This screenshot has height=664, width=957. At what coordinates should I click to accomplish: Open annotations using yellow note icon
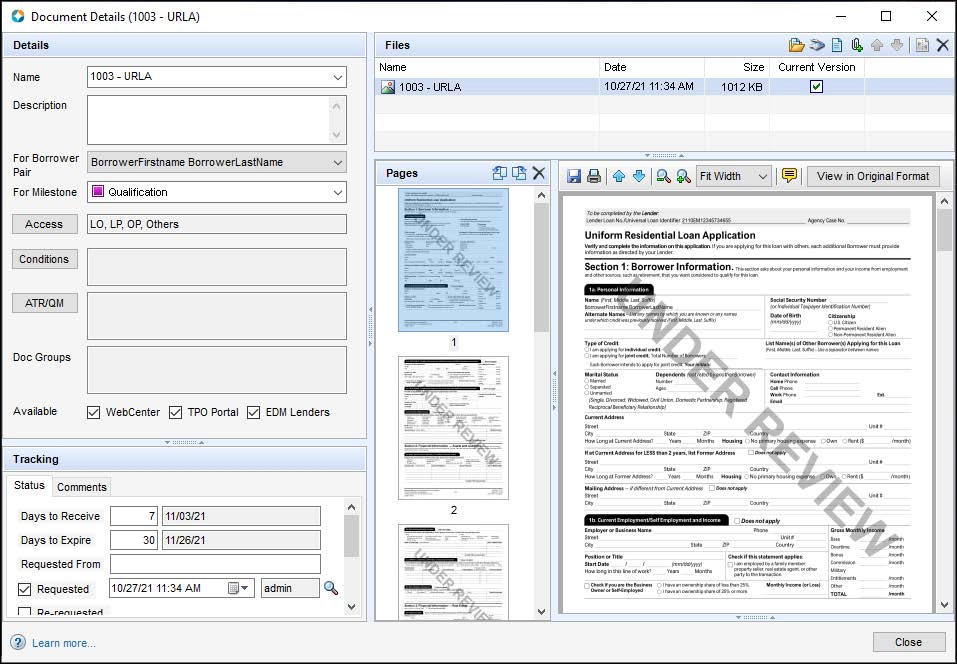coord(789,176)
